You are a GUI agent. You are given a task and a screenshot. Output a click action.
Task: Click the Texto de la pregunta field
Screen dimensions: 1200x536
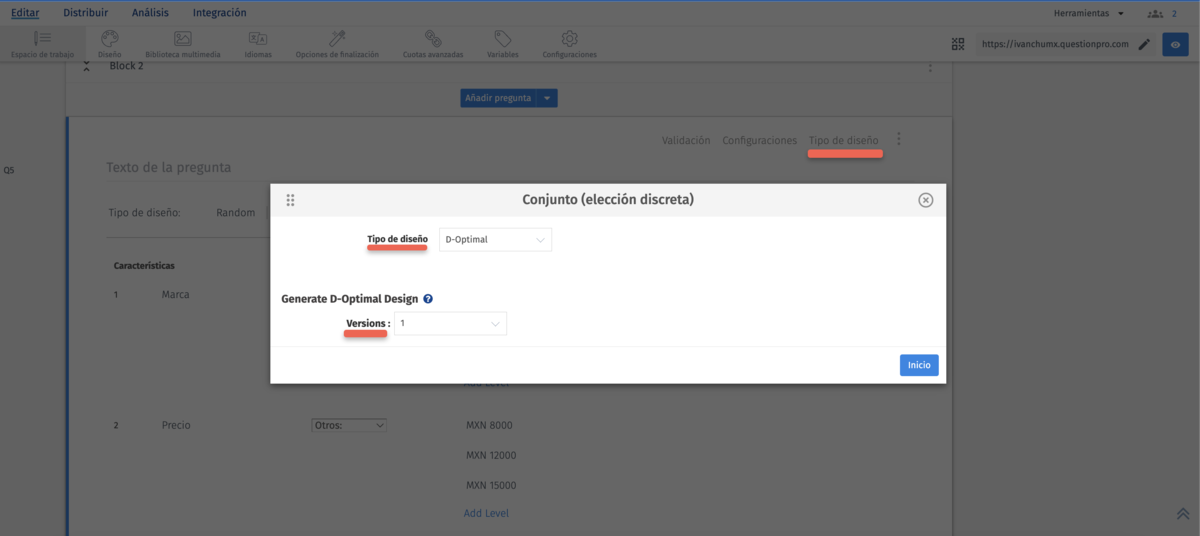168,167
